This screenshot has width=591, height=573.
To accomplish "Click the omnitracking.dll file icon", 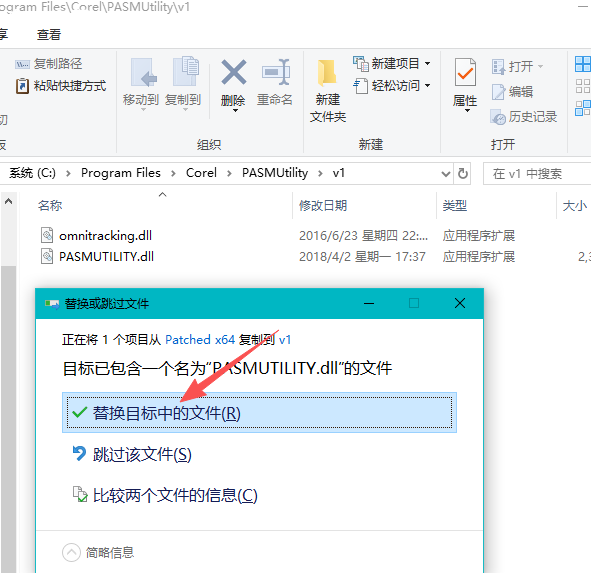I will (x=47, y=235).
